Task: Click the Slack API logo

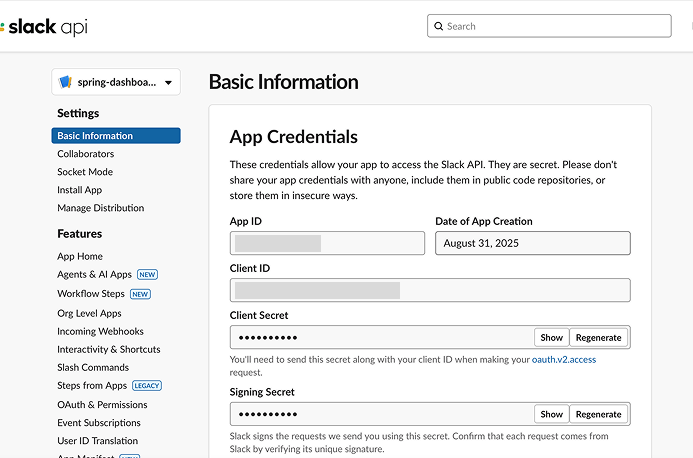Action: pyautogui.click(x=44, y=27)
